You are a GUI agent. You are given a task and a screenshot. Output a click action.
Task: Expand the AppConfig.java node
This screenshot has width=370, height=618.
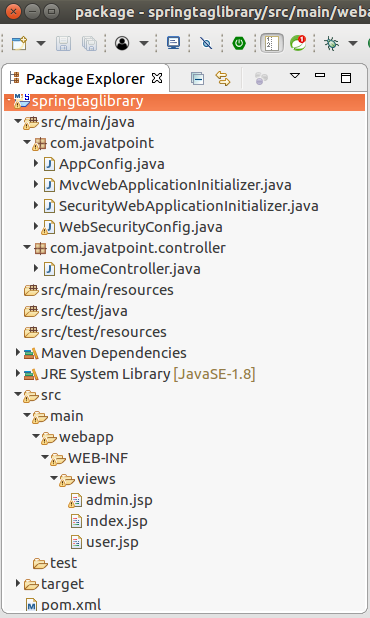tap(36, 163)
